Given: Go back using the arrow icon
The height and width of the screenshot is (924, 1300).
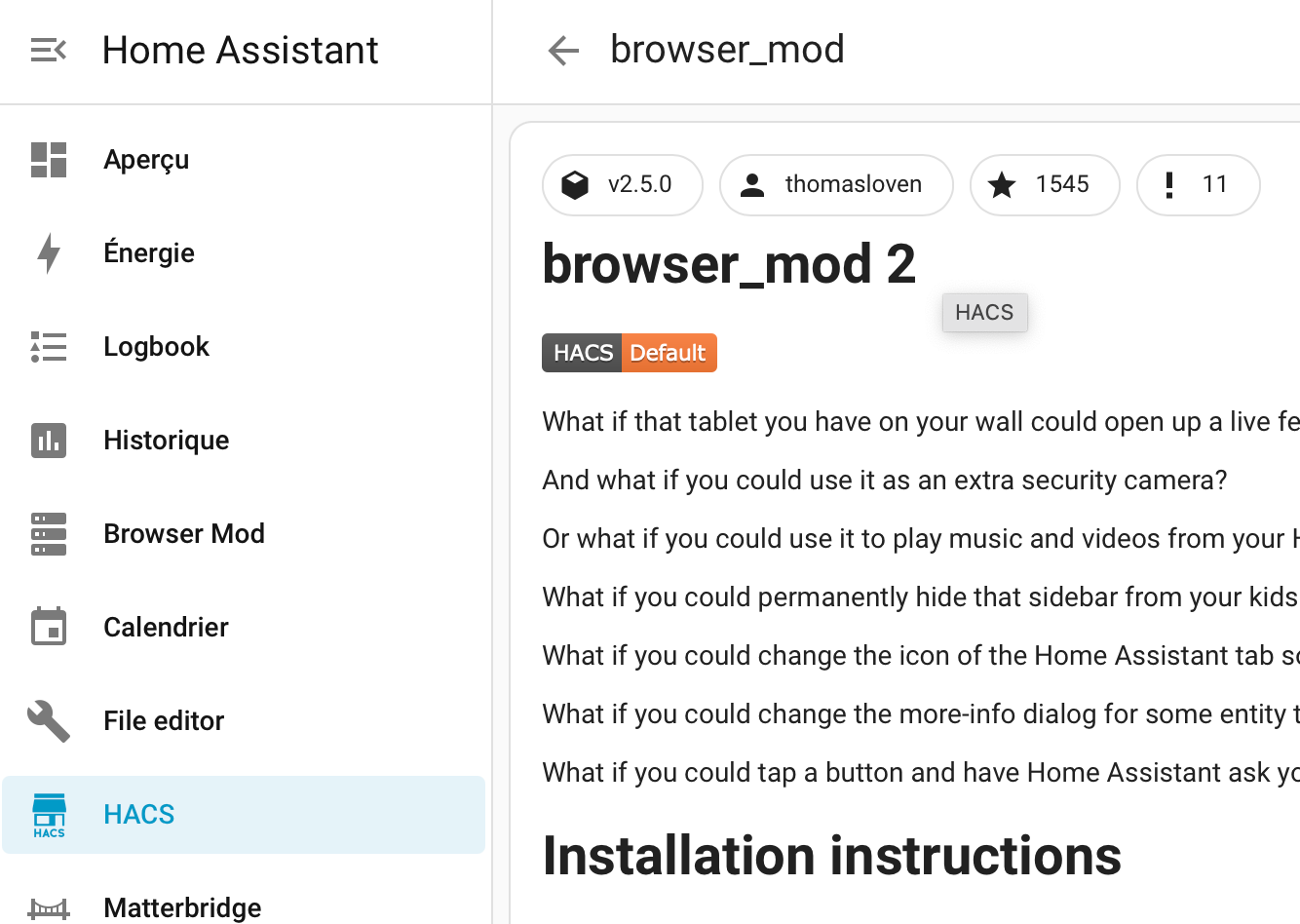Looking at the screenshot, I should pyautogui.click(x=563, y=50).
